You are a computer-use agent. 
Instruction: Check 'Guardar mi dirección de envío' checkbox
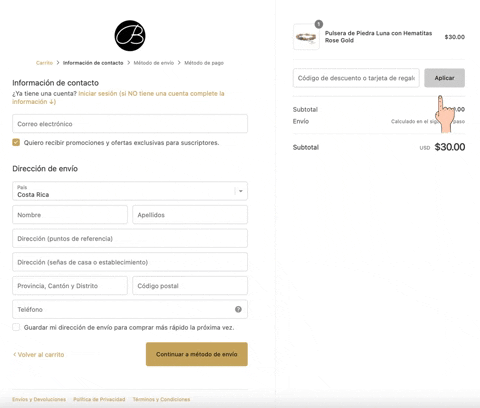16,327
